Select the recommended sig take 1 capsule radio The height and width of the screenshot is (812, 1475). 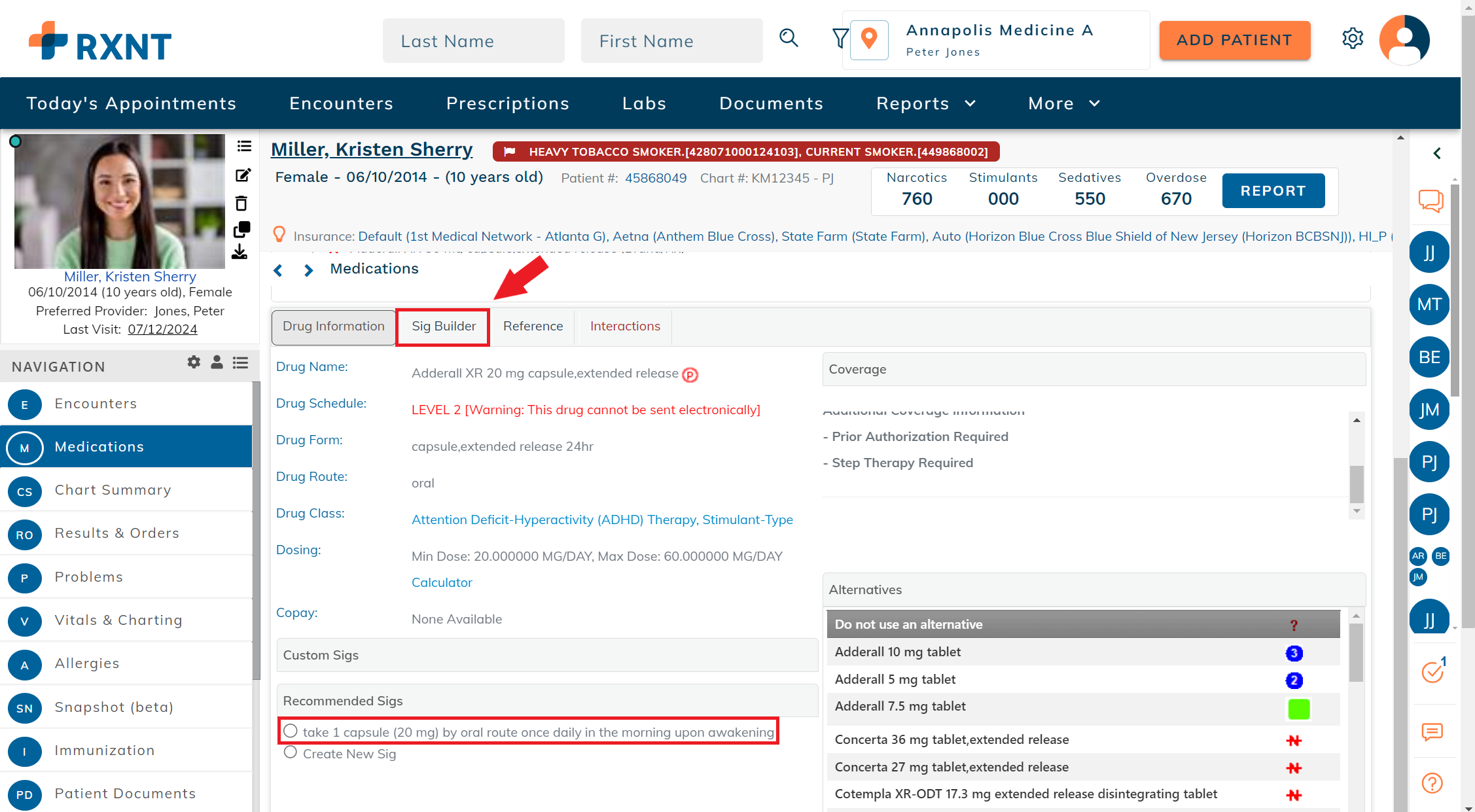pos(291,731)
